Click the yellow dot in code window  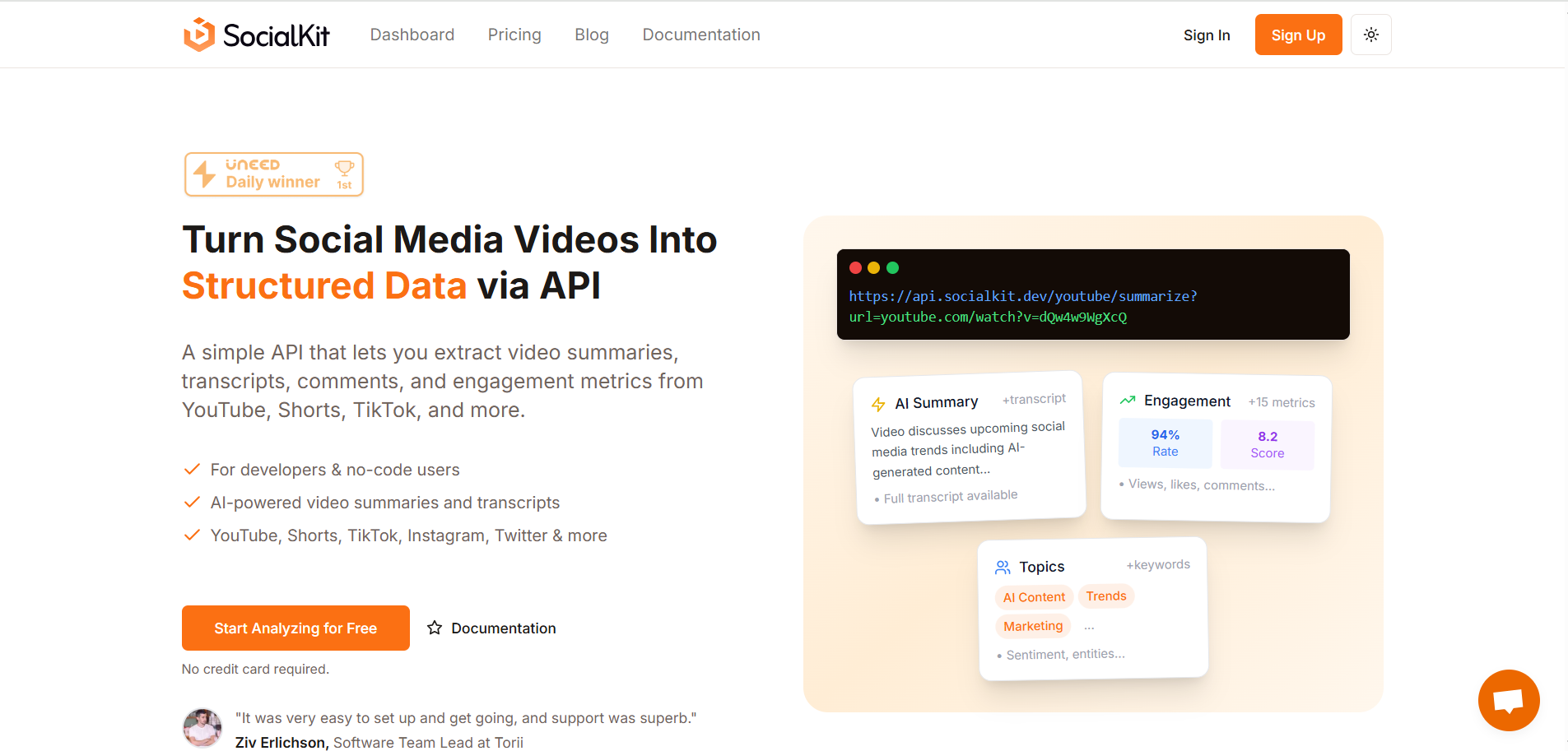[873, 267]
